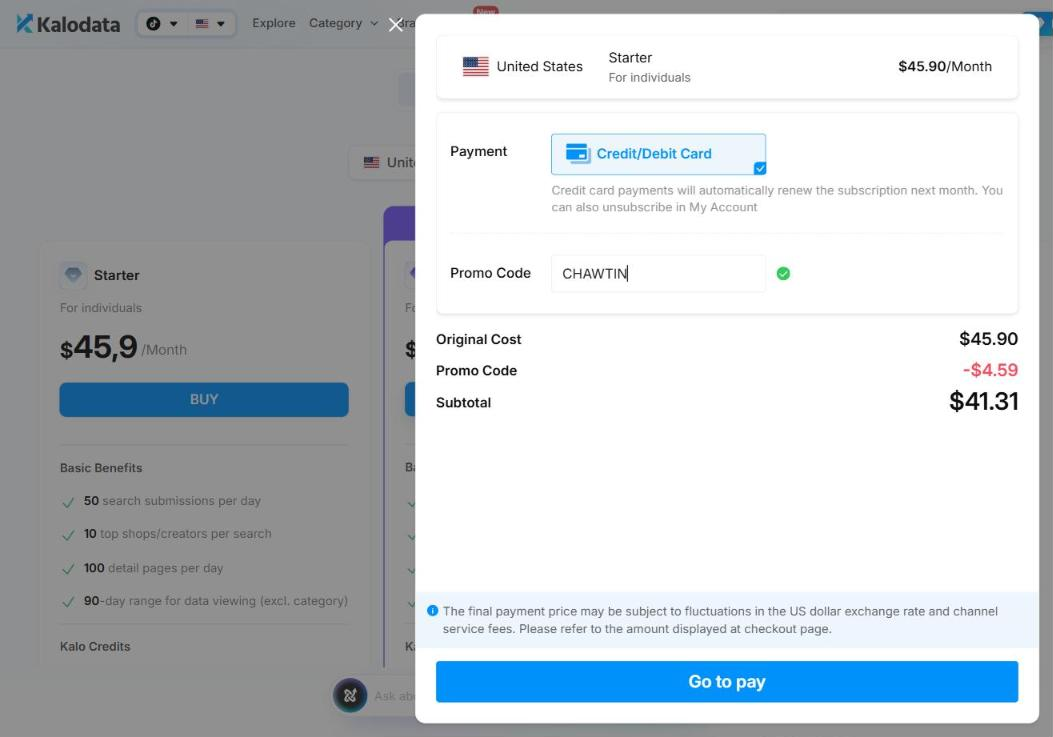Click the BUY button under Starter plan
Image resolution: width=1053 pixels, height=737 pixels.
point(203,399)
